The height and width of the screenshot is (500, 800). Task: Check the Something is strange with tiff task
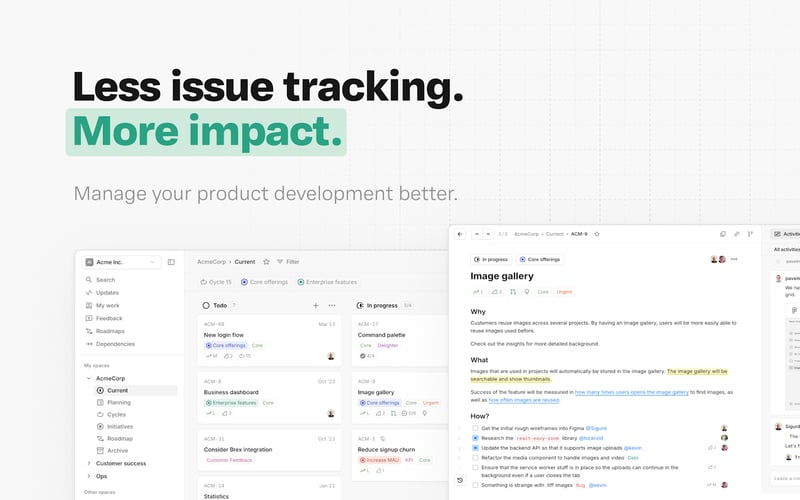pos(475,485)
